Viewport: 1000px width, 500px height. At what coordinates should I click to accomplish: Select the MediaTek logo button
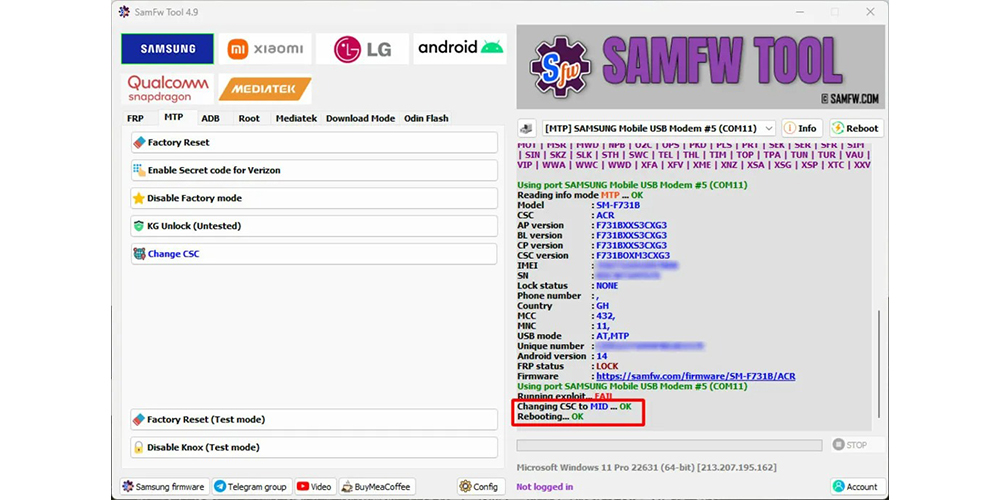[x=265, y=89]
